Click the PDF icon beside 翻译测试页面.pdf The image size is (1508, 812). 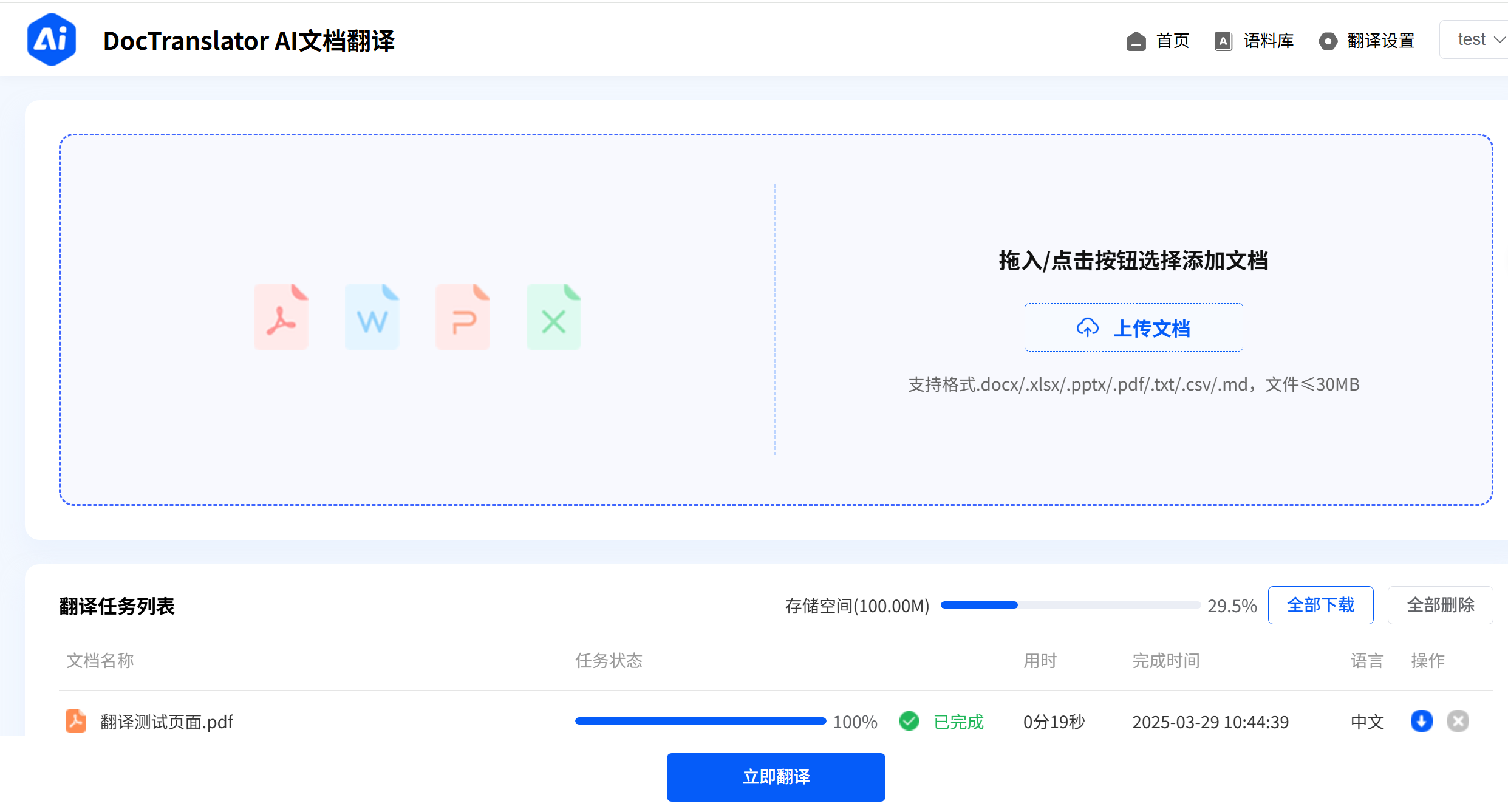pos(75,722)
